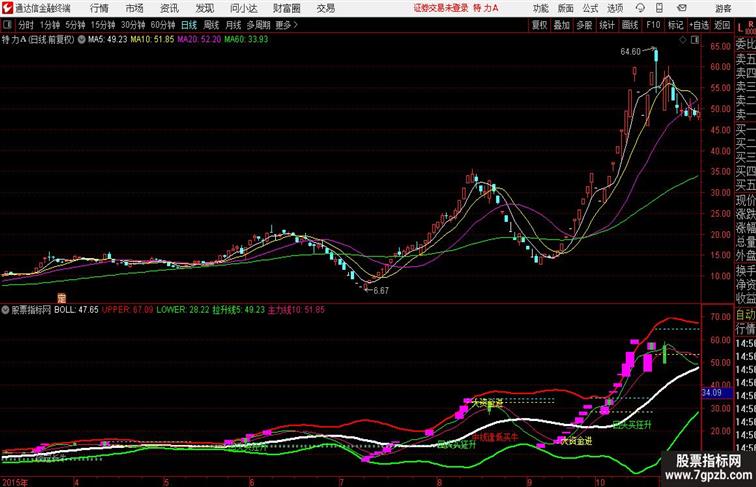Toggle the side panel icon beside 分时
756x487 pixels.
pos(7,25)
